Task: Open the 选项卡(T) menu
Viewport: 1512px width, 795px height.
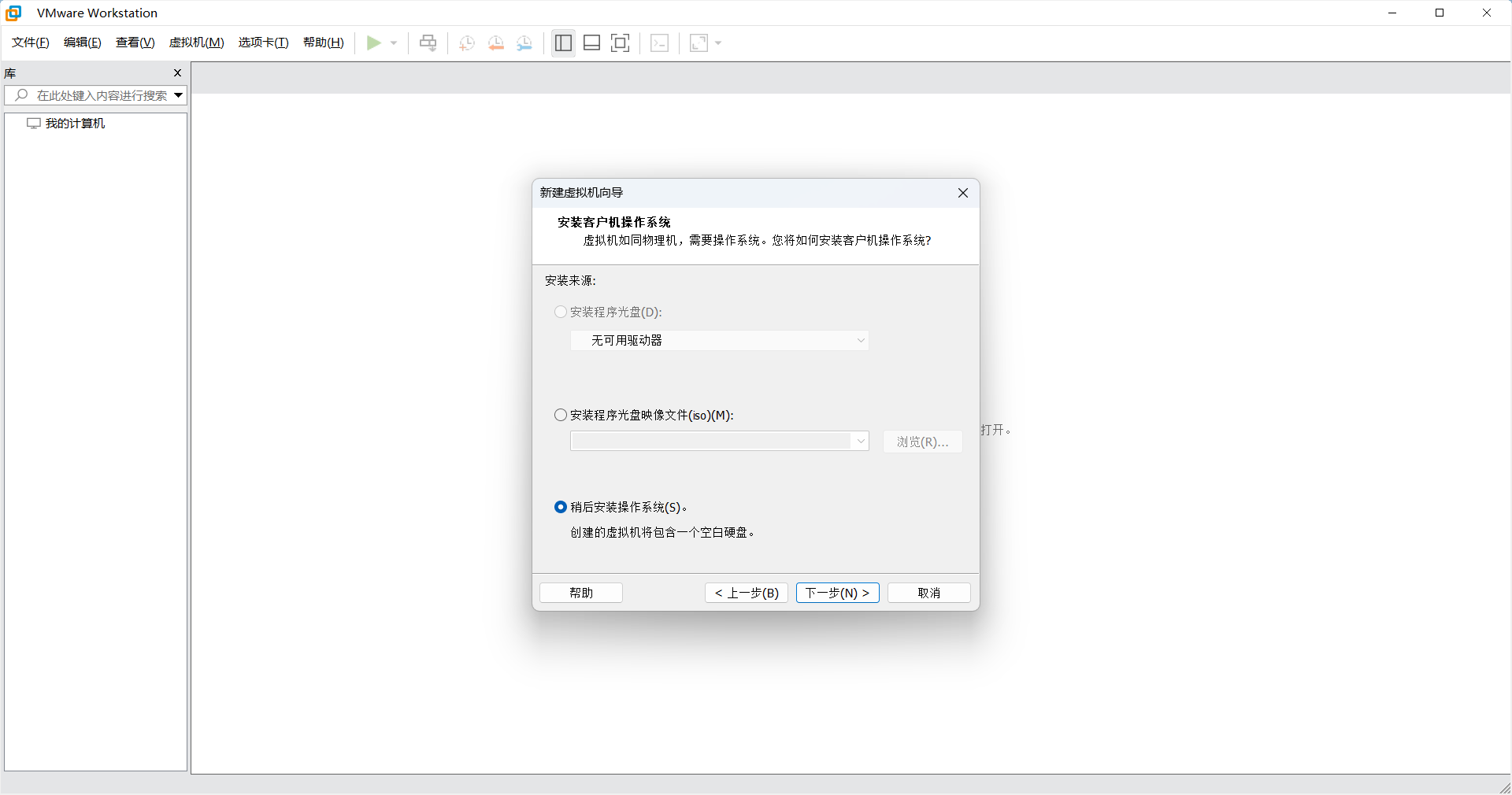Action: click(x=264, y=43)
